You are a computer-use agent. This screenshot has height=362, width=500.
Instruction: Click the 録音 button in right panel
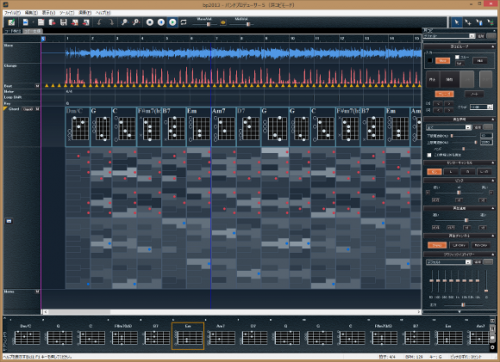(450, 79)
